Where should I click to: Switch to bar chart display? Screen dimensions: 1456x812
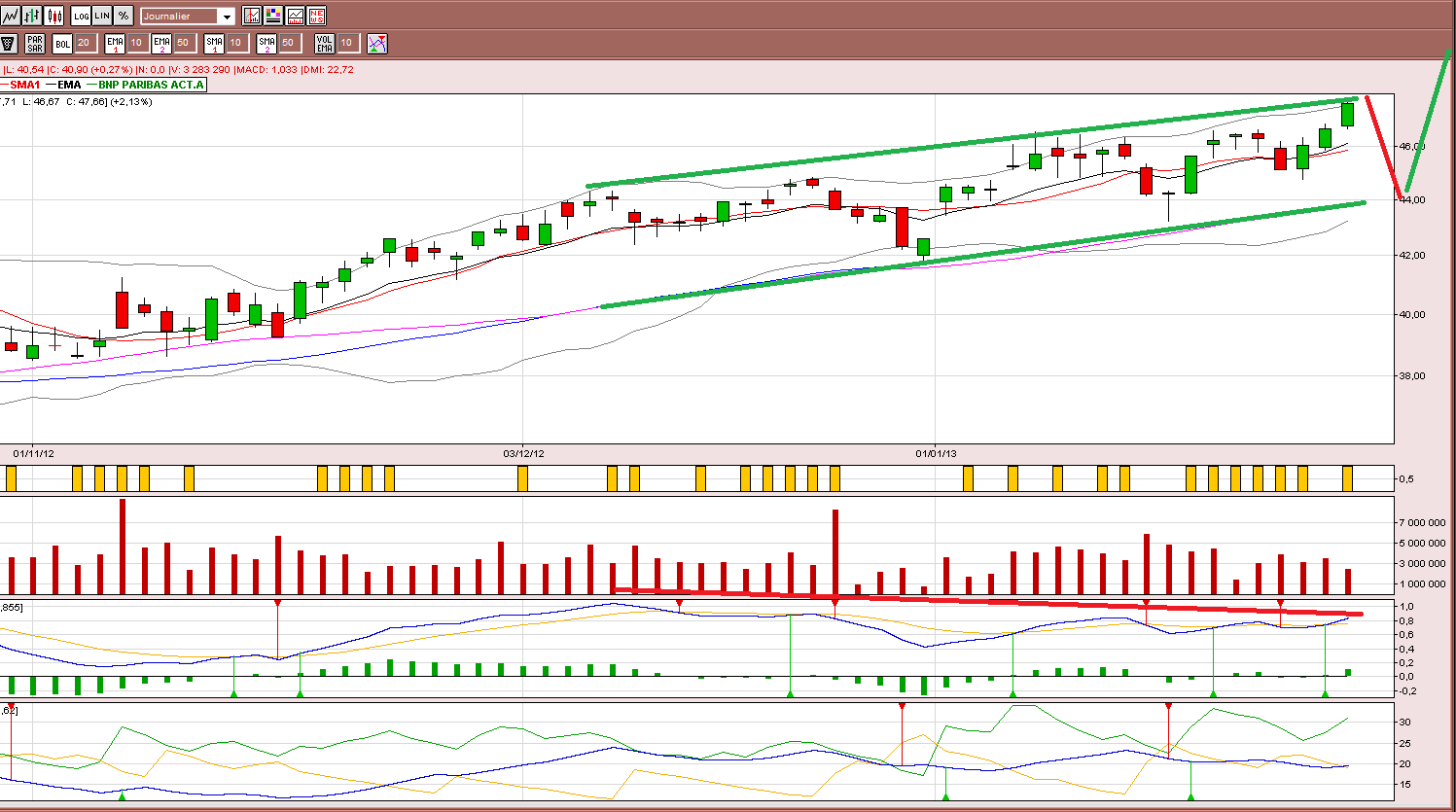[32, 16]
